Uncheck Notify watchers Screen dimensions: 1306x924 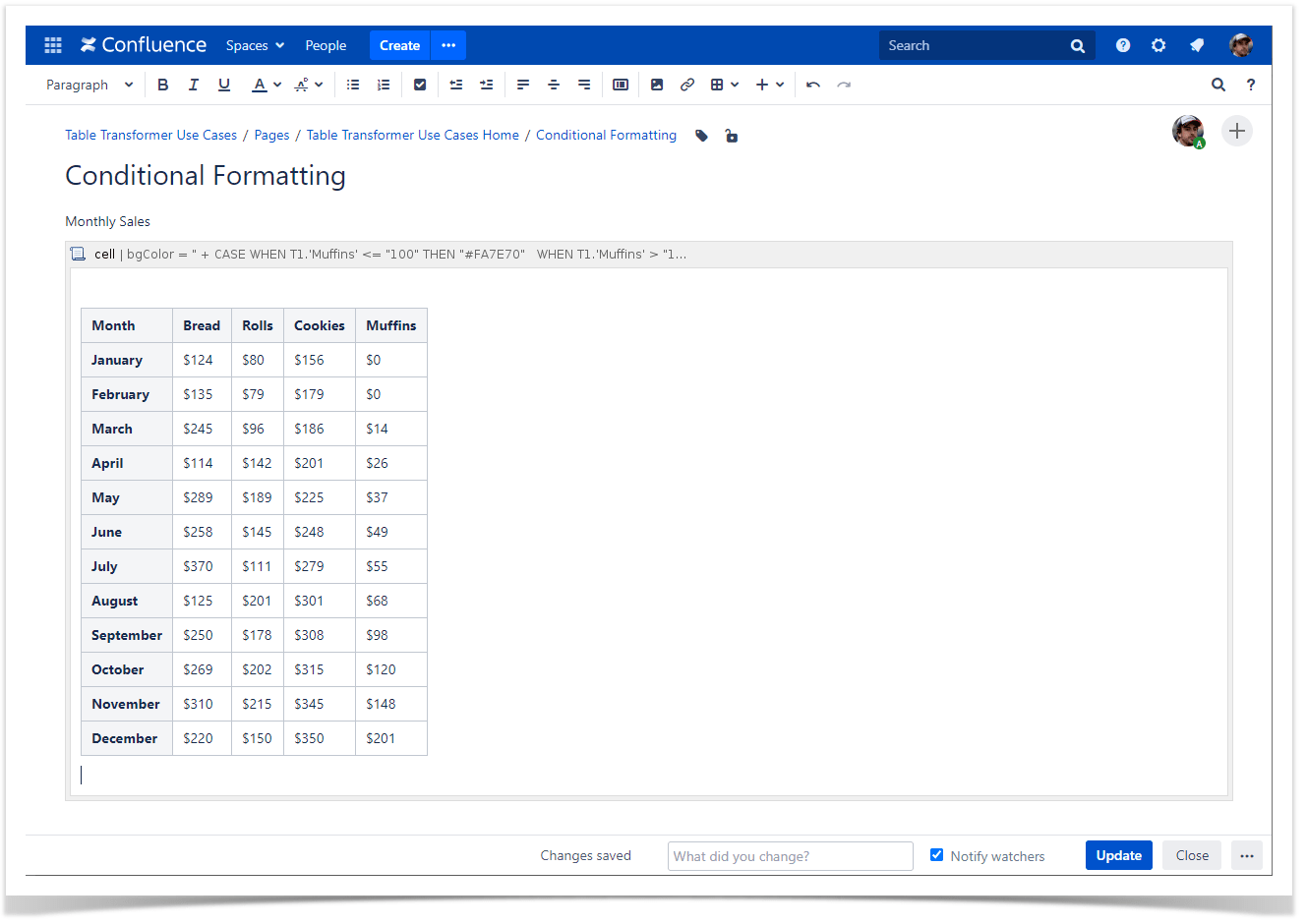click(x=936, y=855)
